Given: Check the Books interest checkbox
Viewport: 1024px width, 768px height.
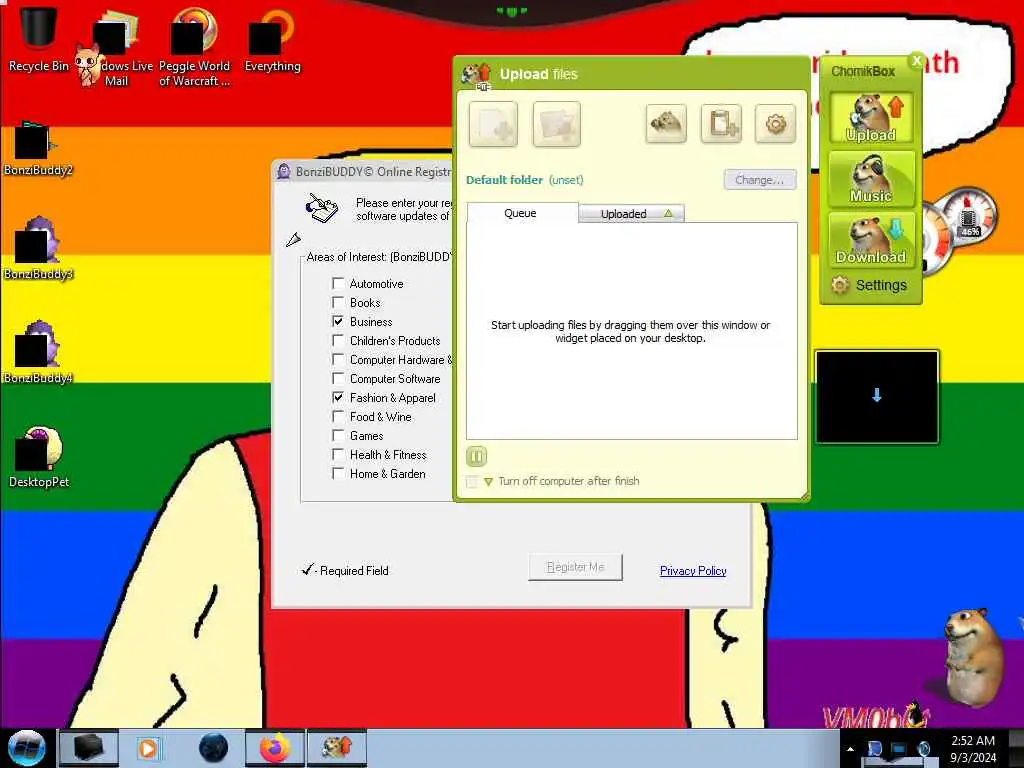Looking at the screenshot, I should (x=338, y=302).
